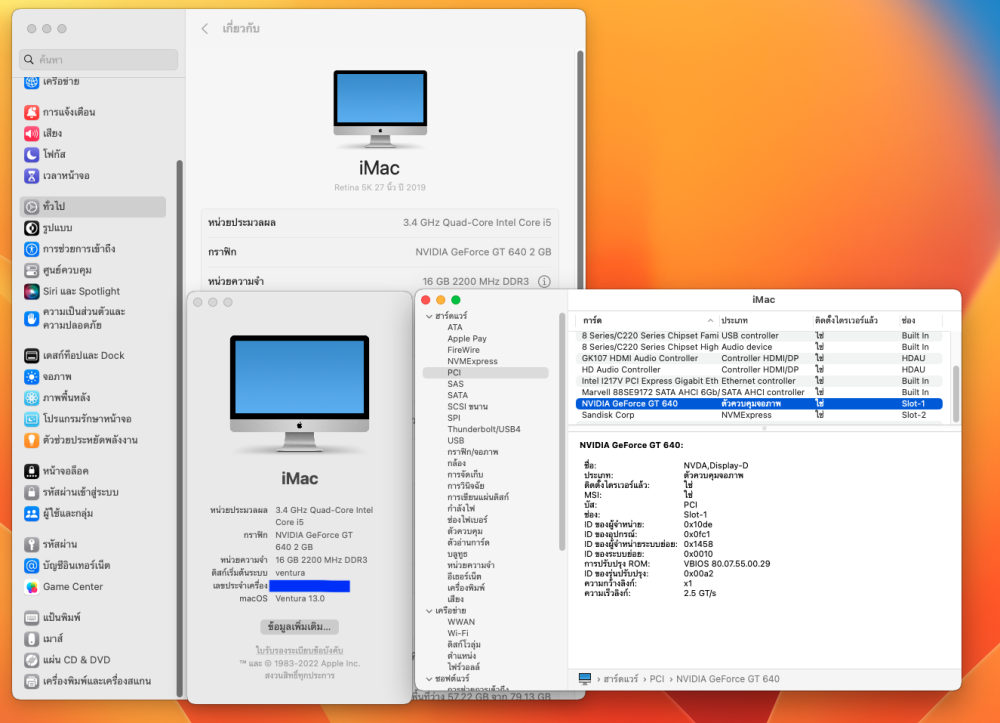Open Keyboard (แป้นพิมพ์) icon in sidebar

pos(31,618)
